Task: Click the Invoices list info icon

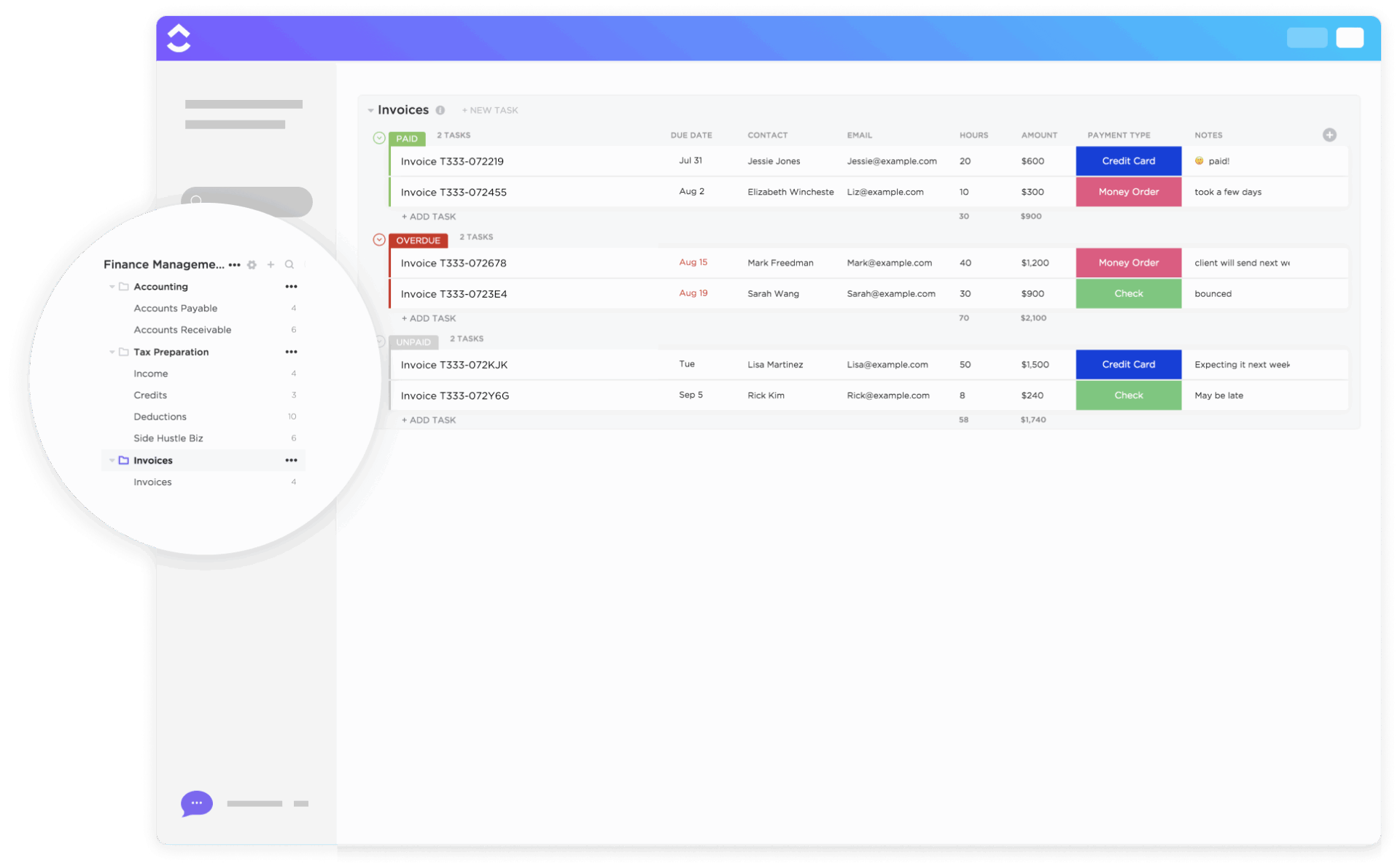Action: click(440, 110)
